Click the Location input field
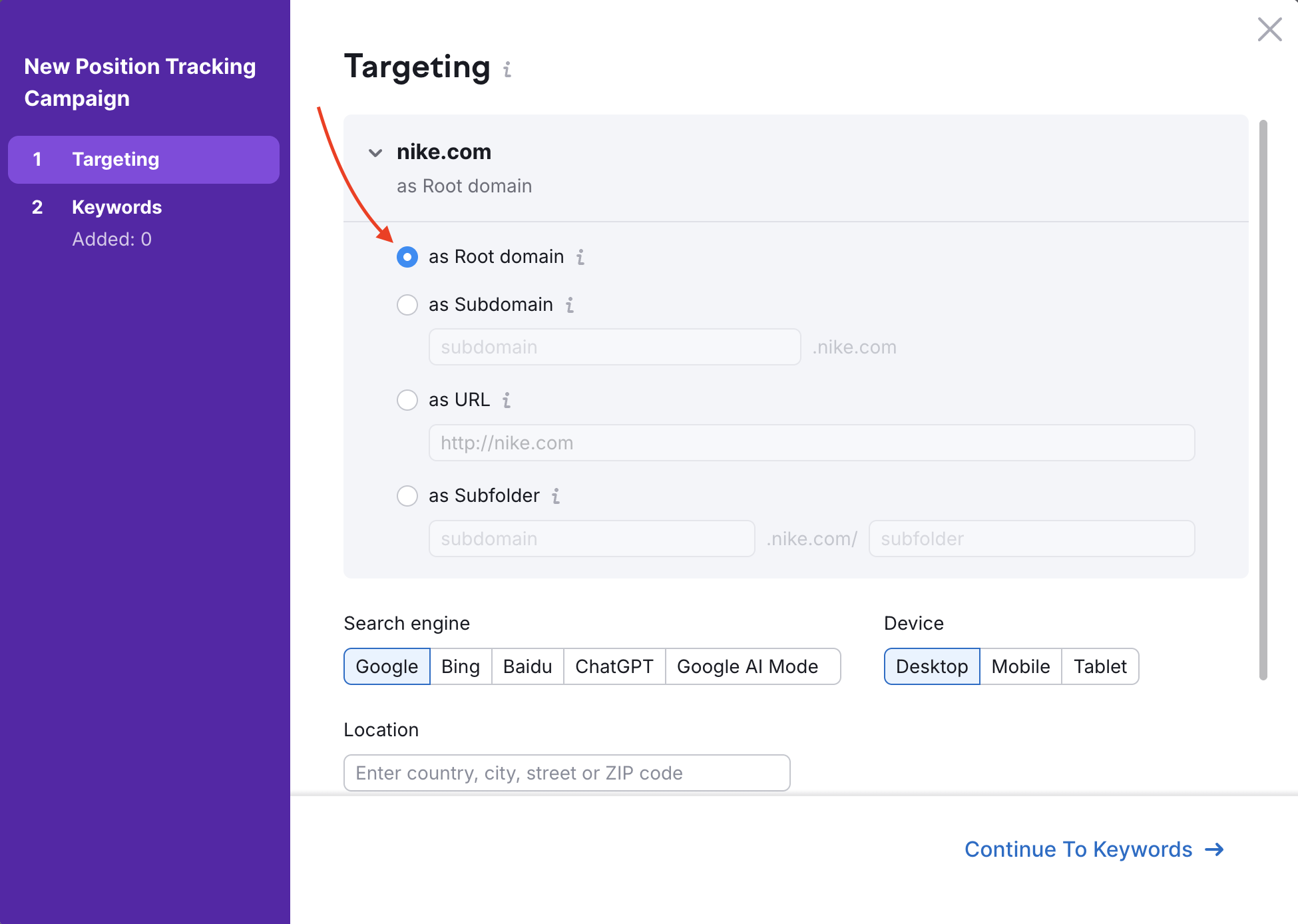 pos(566,773)
